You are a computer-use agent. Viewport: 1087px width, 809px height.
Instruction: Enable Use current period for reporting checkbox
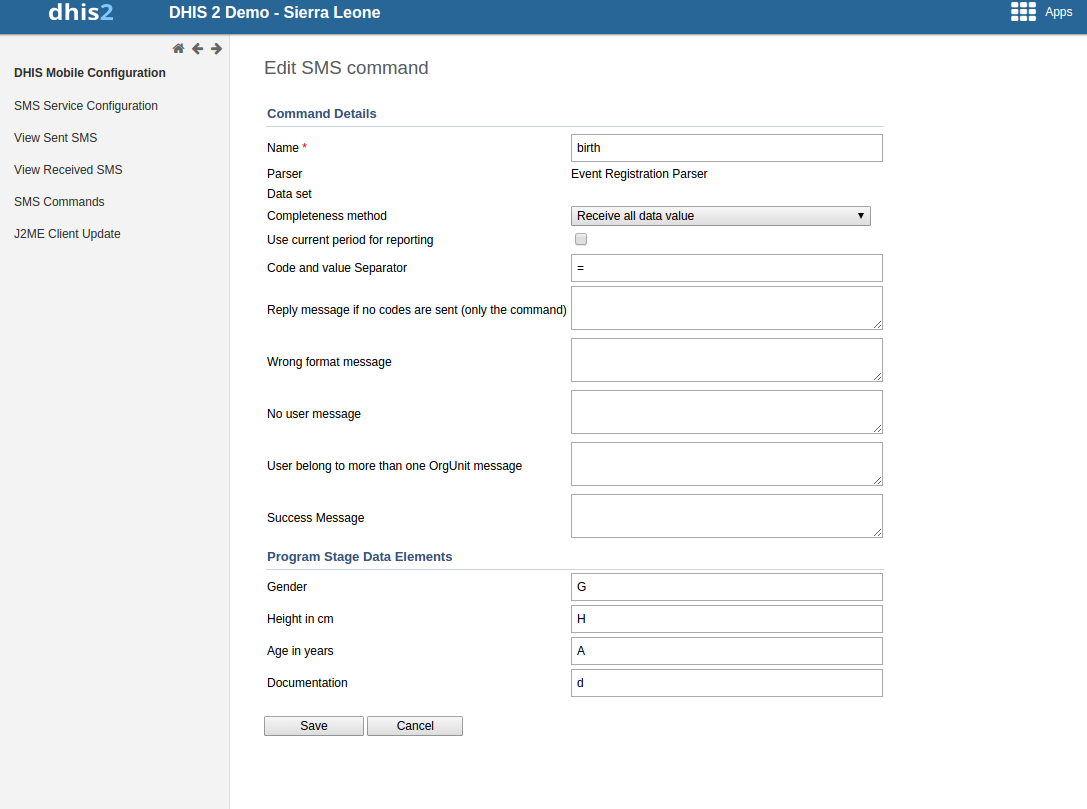coord(581,240)
